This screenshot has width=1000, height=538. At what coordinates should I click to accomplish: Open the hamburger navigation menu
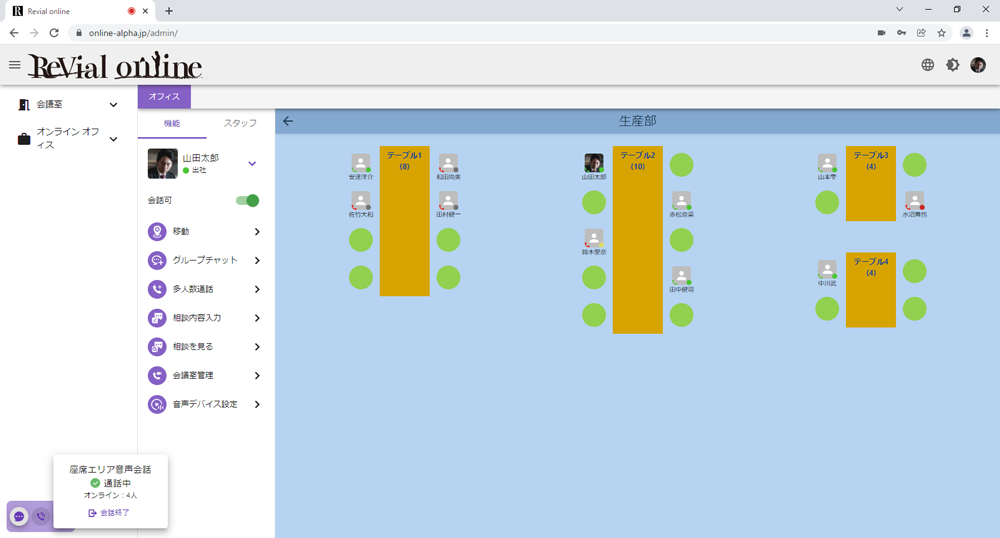click(x=14, y=65)
